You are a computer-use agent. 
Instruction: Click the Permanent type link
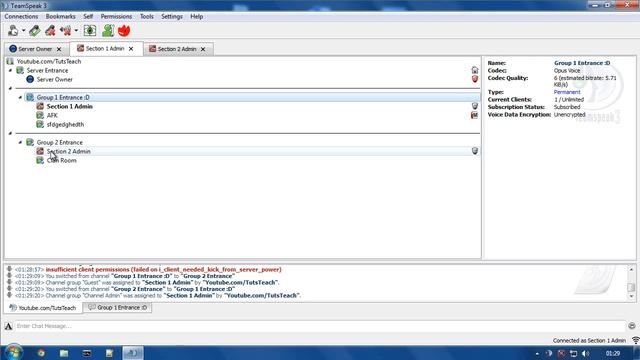567,92
